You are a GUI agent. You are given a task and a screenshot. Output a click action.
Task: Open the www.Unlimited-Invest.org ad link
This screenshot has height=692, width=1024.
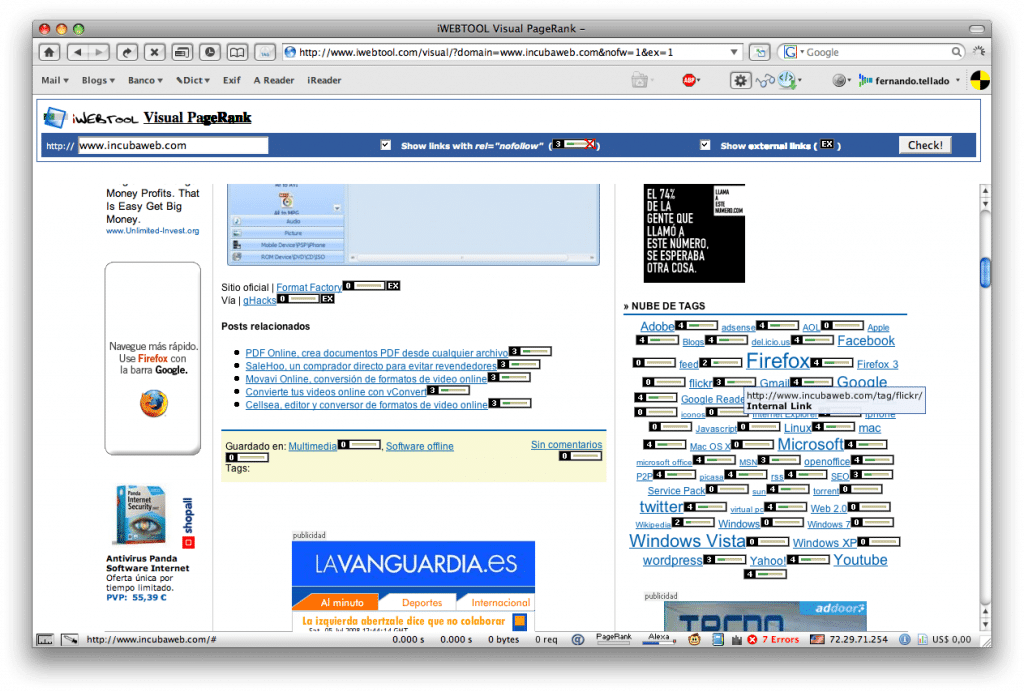pos(153,230)
